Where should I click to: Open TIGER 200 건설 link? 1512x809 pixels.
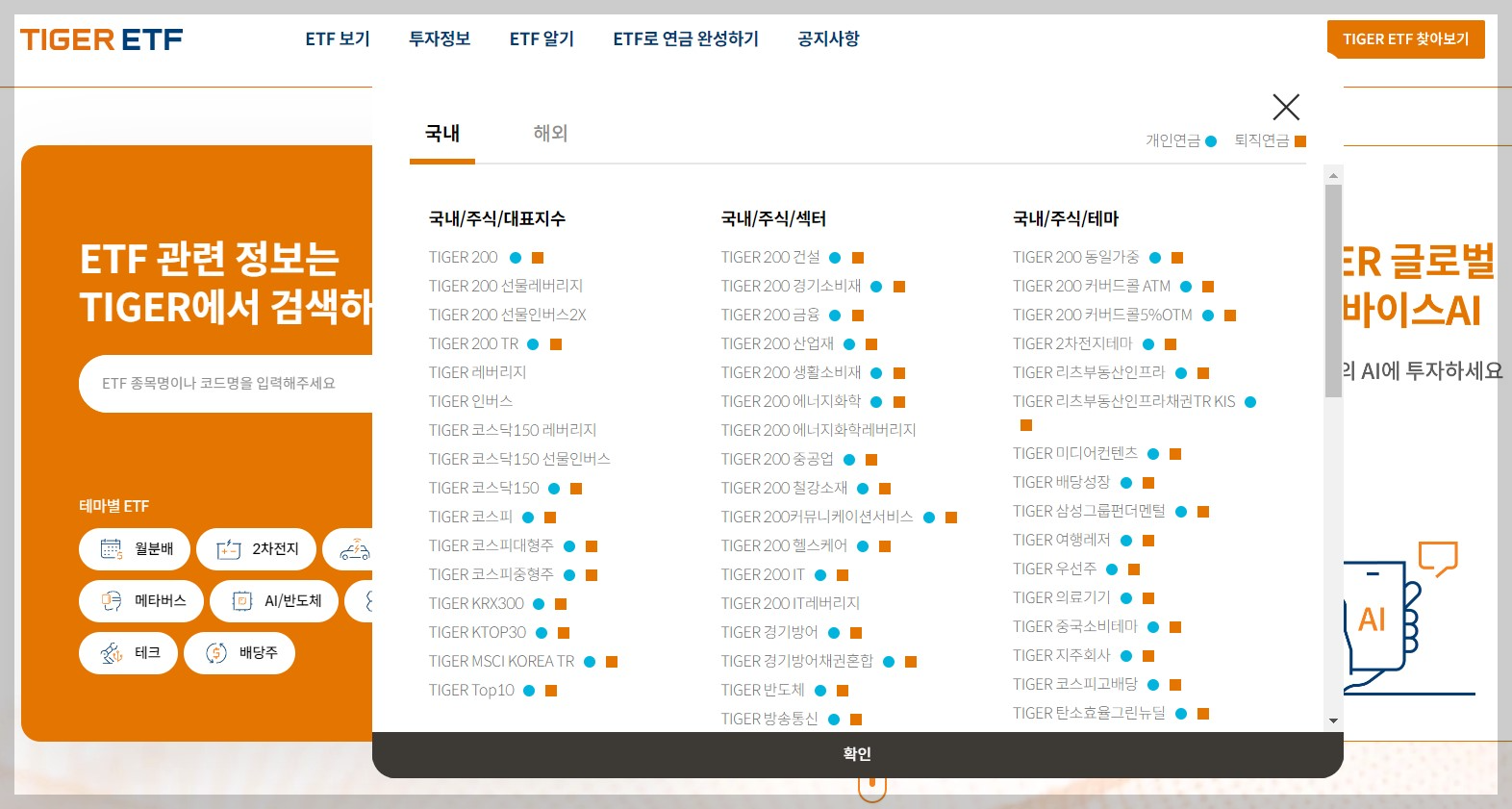tap(770, 258)
